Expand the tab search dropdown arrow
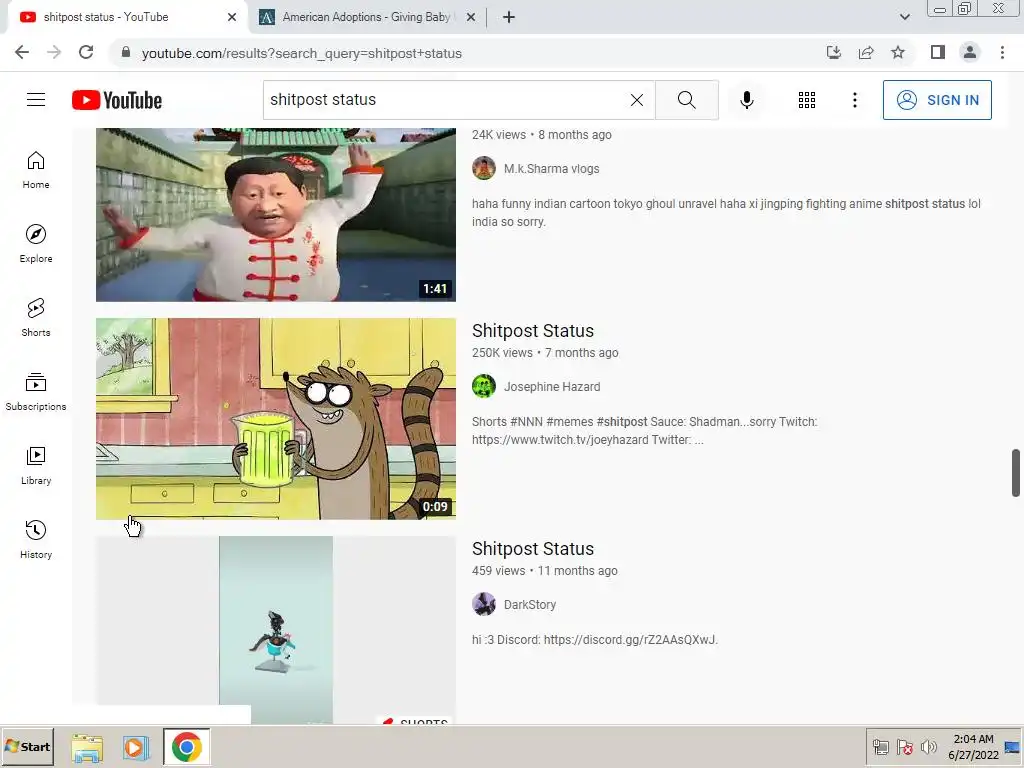 click(x=904, y=17)
